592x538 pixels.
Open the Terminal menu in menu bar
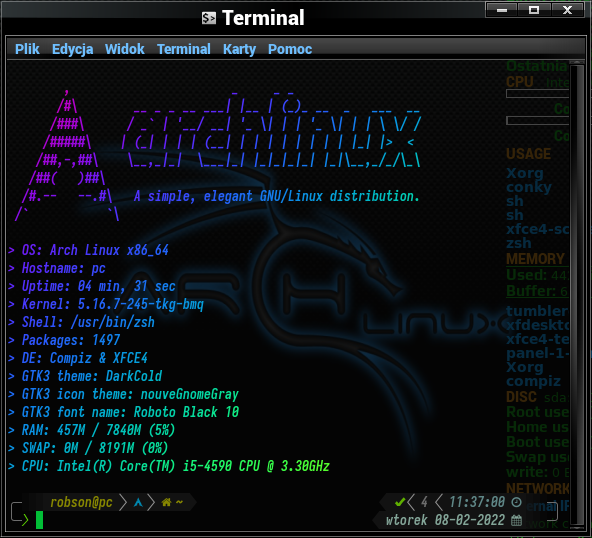point(184,49)
